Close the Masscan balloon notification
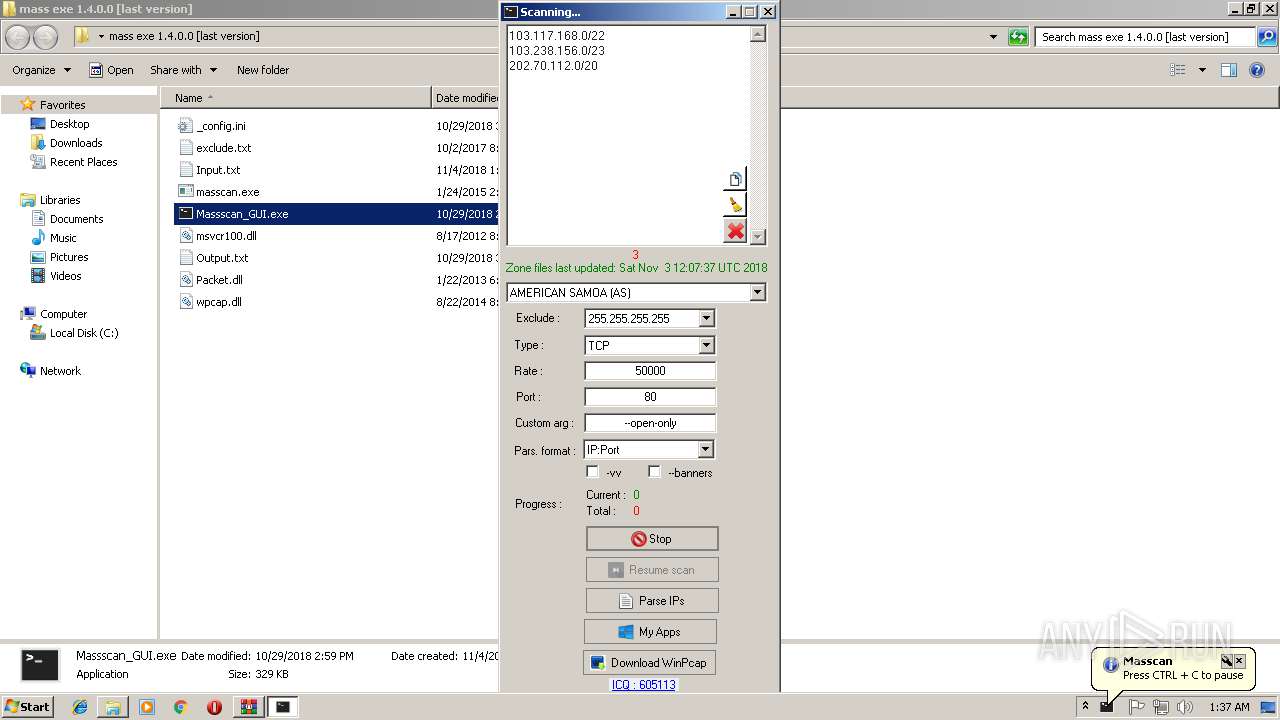This screenshot has height=720, width=1280. (1240, 661)
